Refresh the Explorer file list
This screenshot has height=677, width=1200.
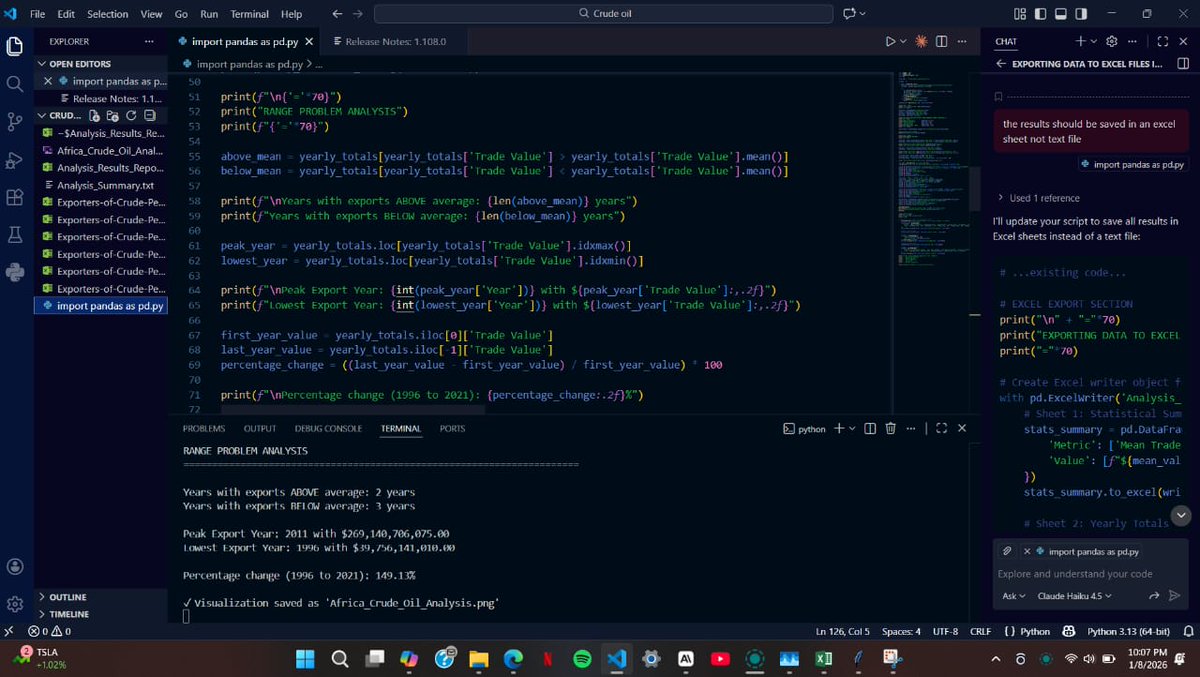(131, 115)
